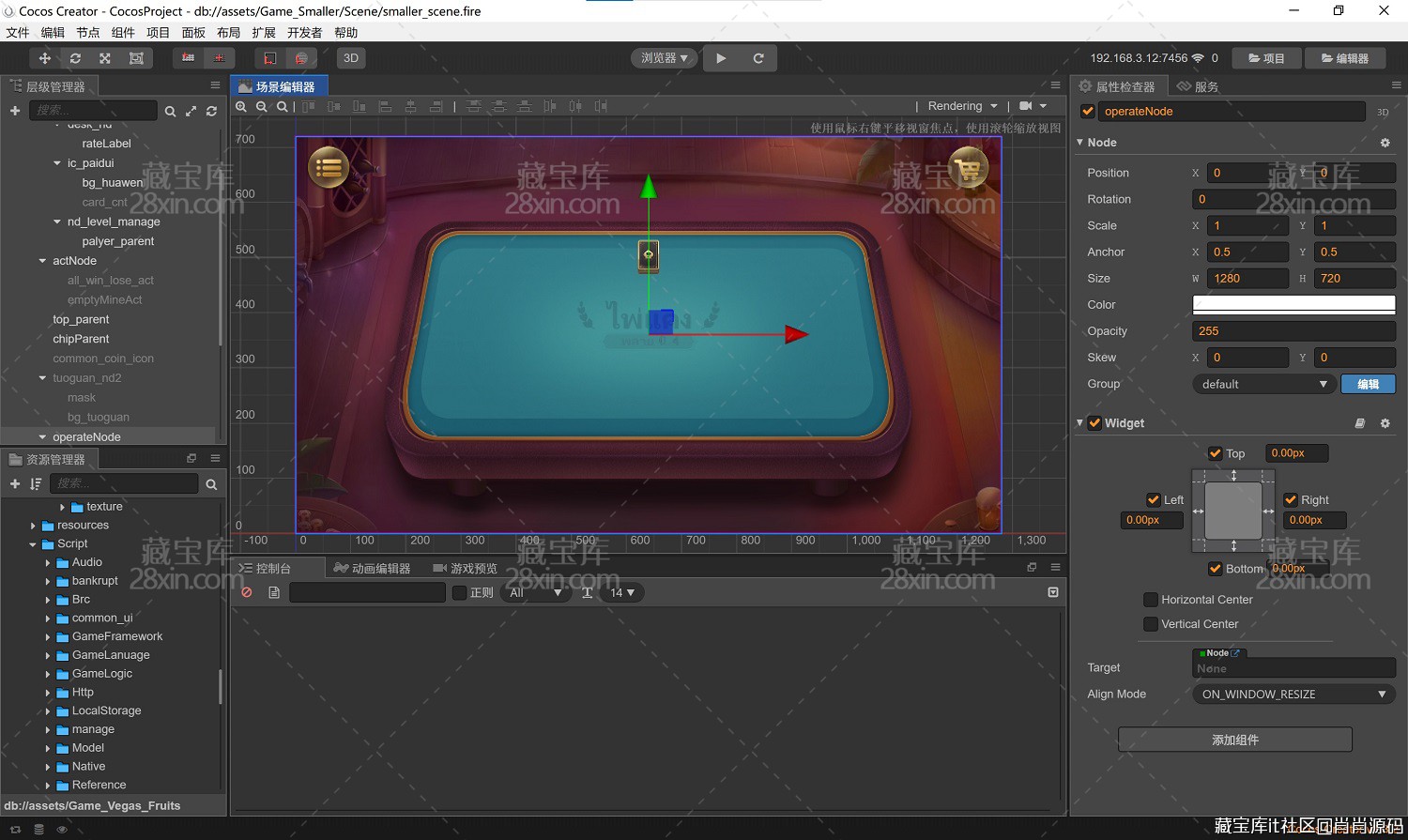Clear the console log
1408x840 pixels.
[247, 593]
